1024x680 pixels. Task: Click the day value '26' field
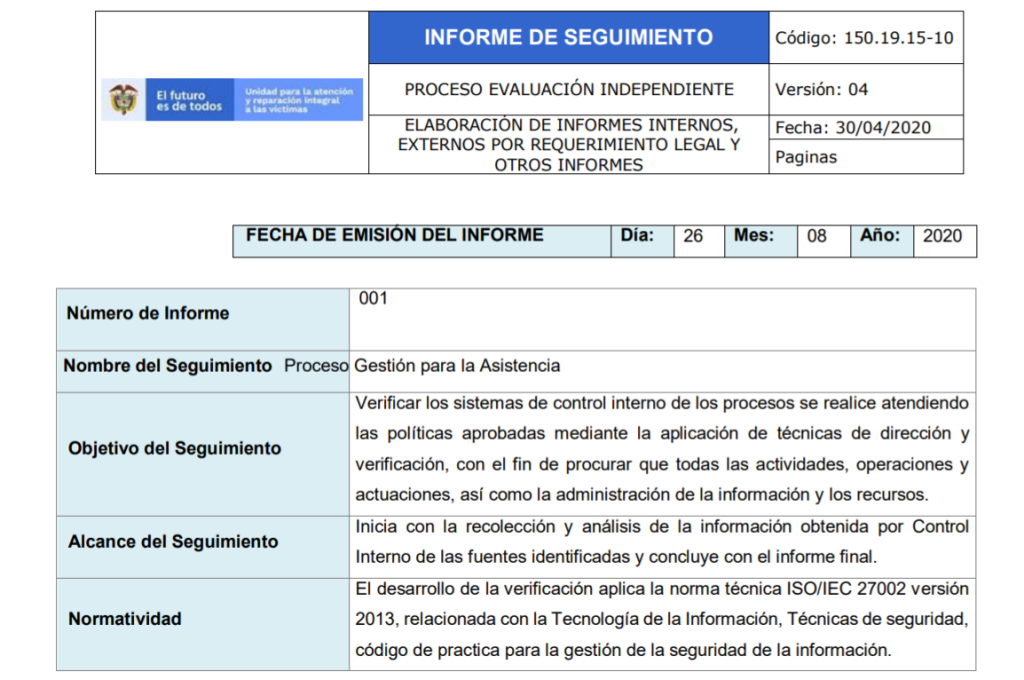click(693, 237)
